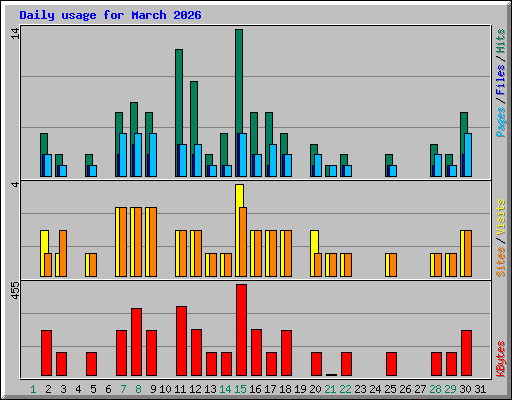Click the 'Sites' legend label
Screen dimensions: 512x400
[x=500, y=262]
